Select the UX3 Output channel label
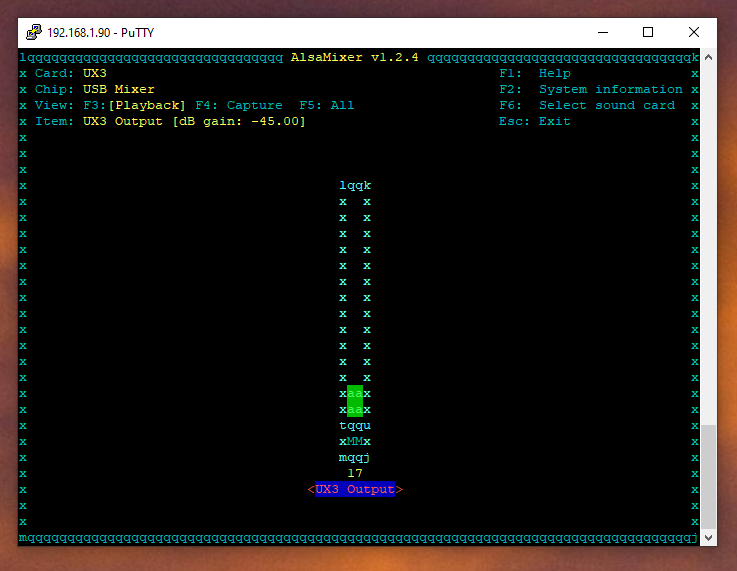Viewport: 737px width, 571px height. [355, 489]
